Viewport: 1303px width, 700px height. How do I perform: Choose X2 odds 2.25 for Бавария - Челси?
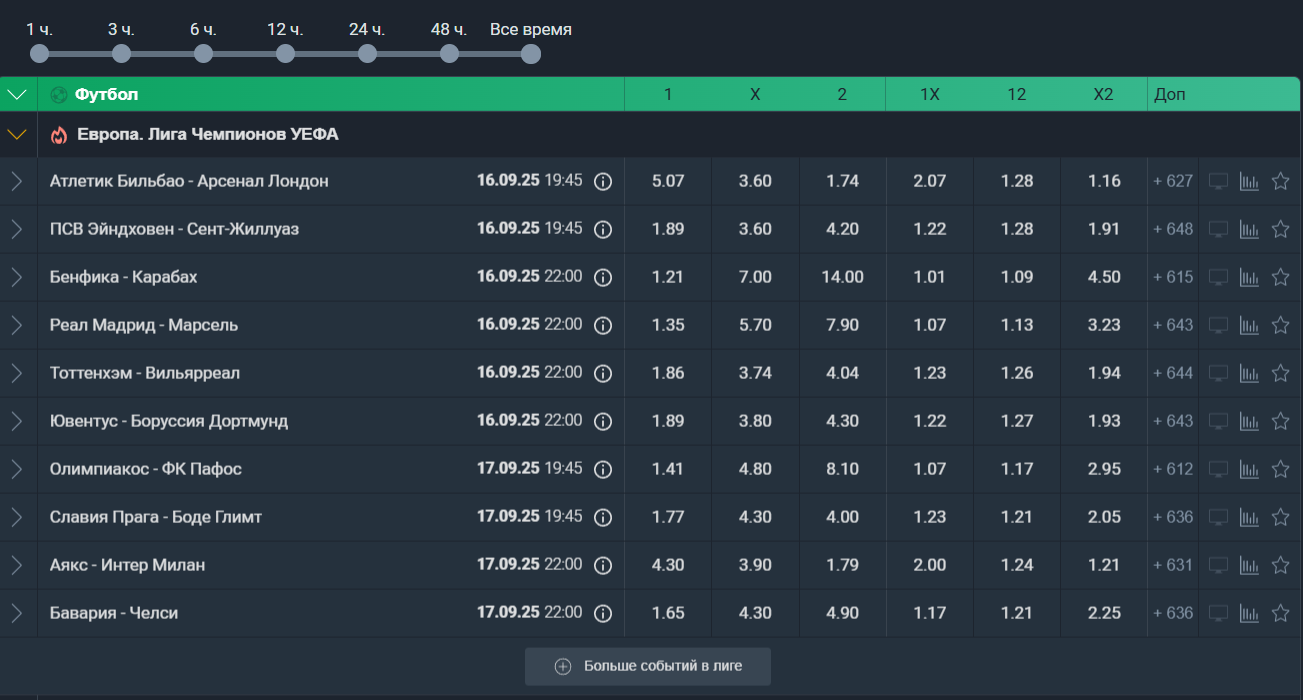pos(1104,613)
